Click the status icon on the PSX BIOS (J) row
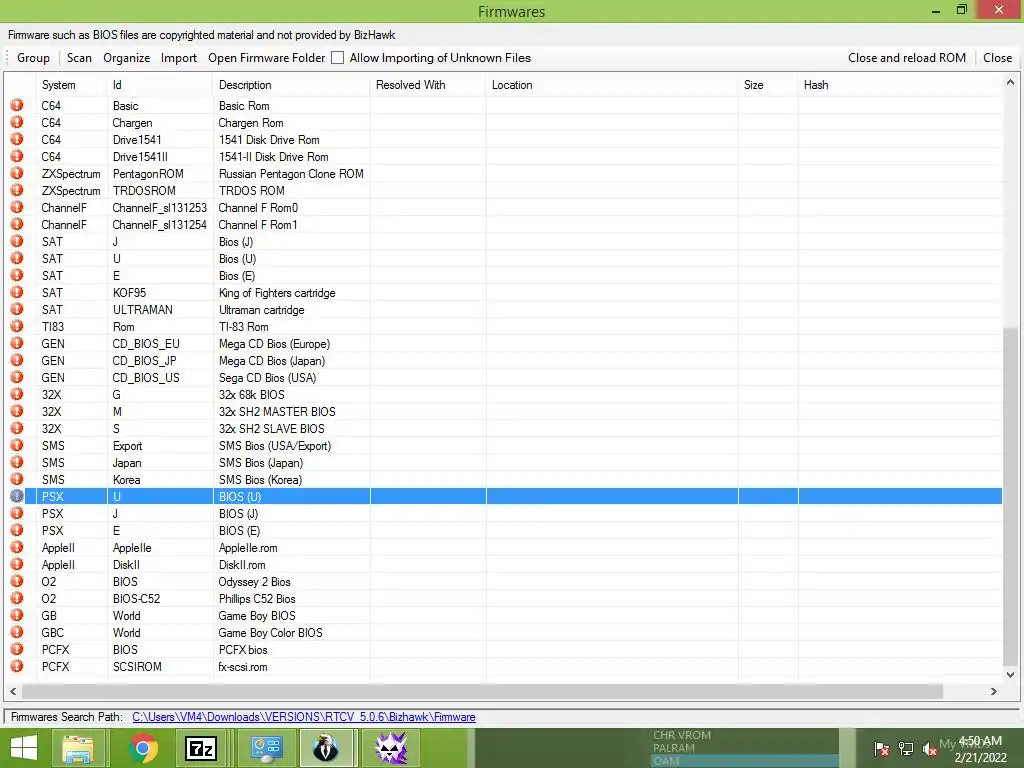The height and width of the screenshot is (768, 1024). (17, 513)
